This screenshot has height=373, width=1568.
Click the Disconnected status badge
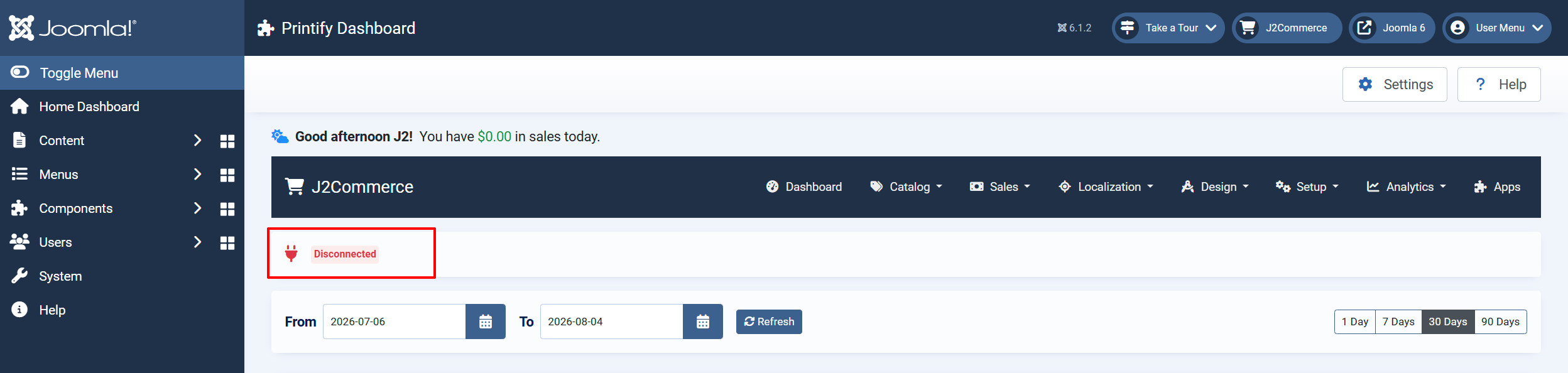[345, 254]
